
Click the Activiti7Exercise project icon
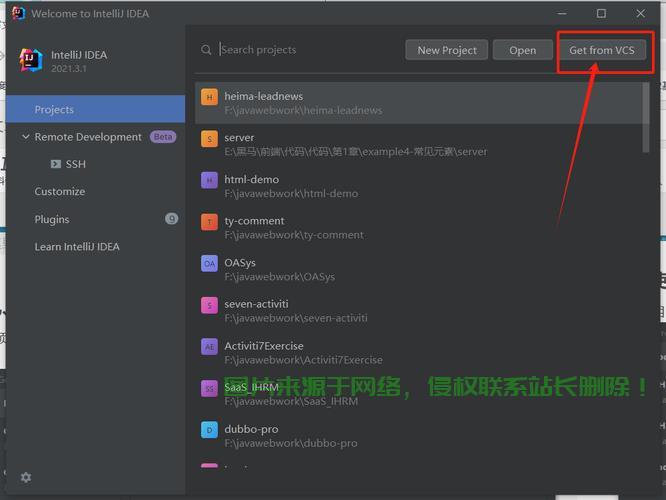[209, 347]
